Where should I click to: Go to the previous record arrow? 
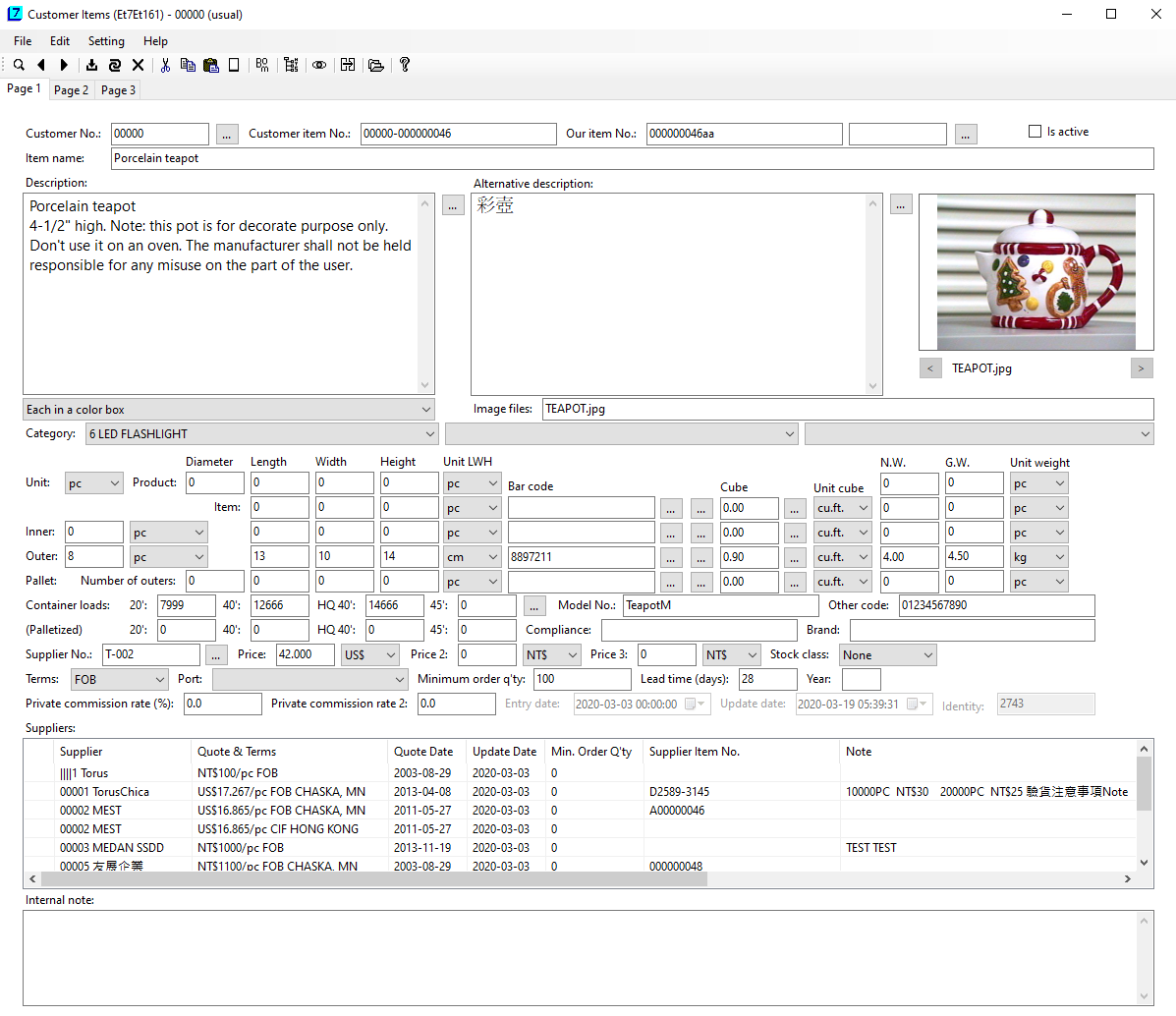41,65
